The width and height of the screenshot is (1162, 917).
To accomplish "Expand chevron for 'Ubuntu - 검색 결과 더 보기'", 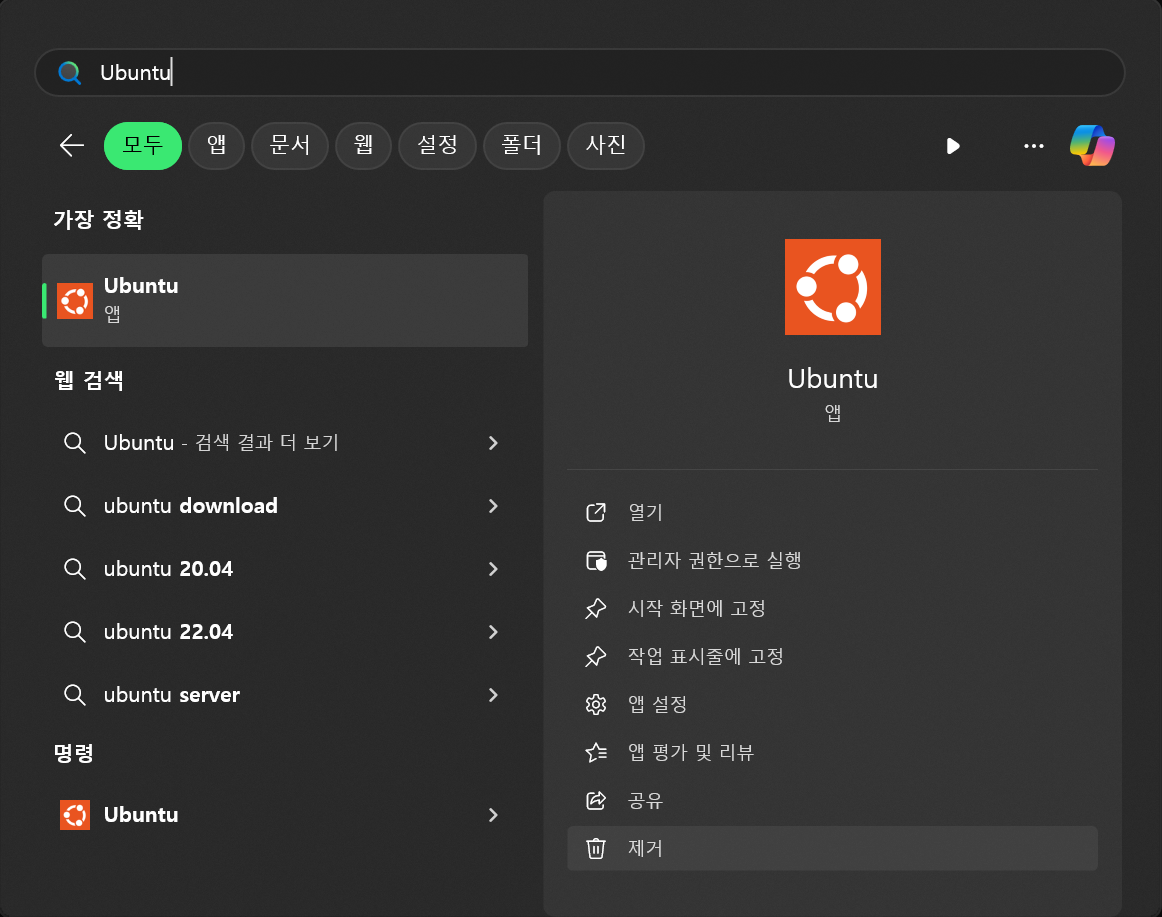I will coord(494,443).
